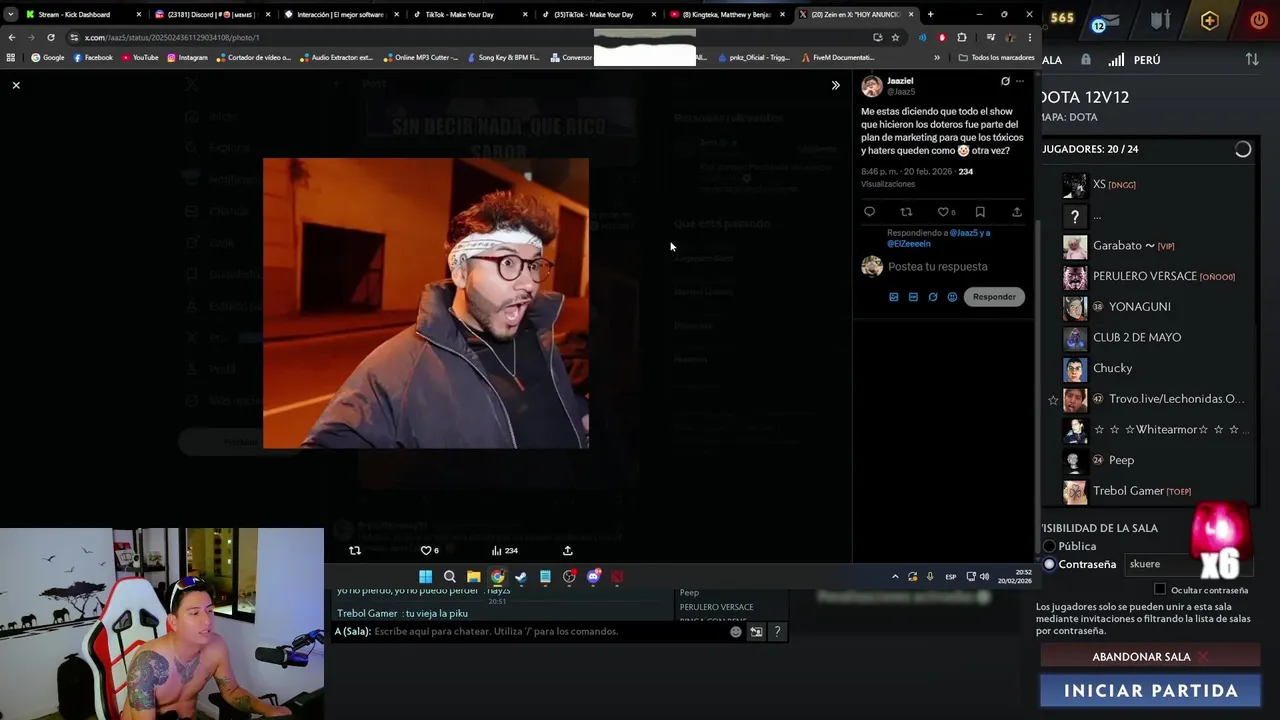This screenshot has height=720, width=1280.
Task: Share the photo from the bottom bar
Action: coord(568,550)
